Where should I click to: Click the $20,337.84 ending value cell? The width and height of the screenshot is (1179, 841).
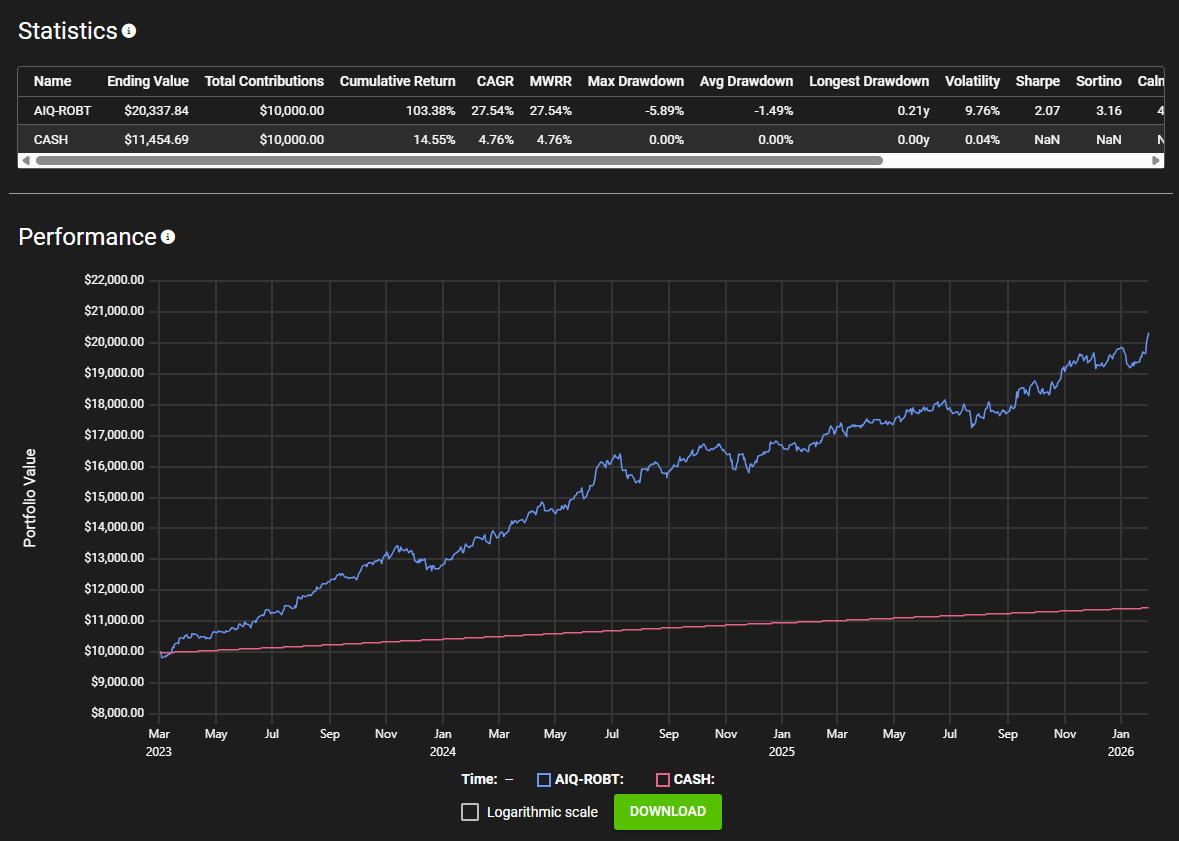[x=156, y=111]
